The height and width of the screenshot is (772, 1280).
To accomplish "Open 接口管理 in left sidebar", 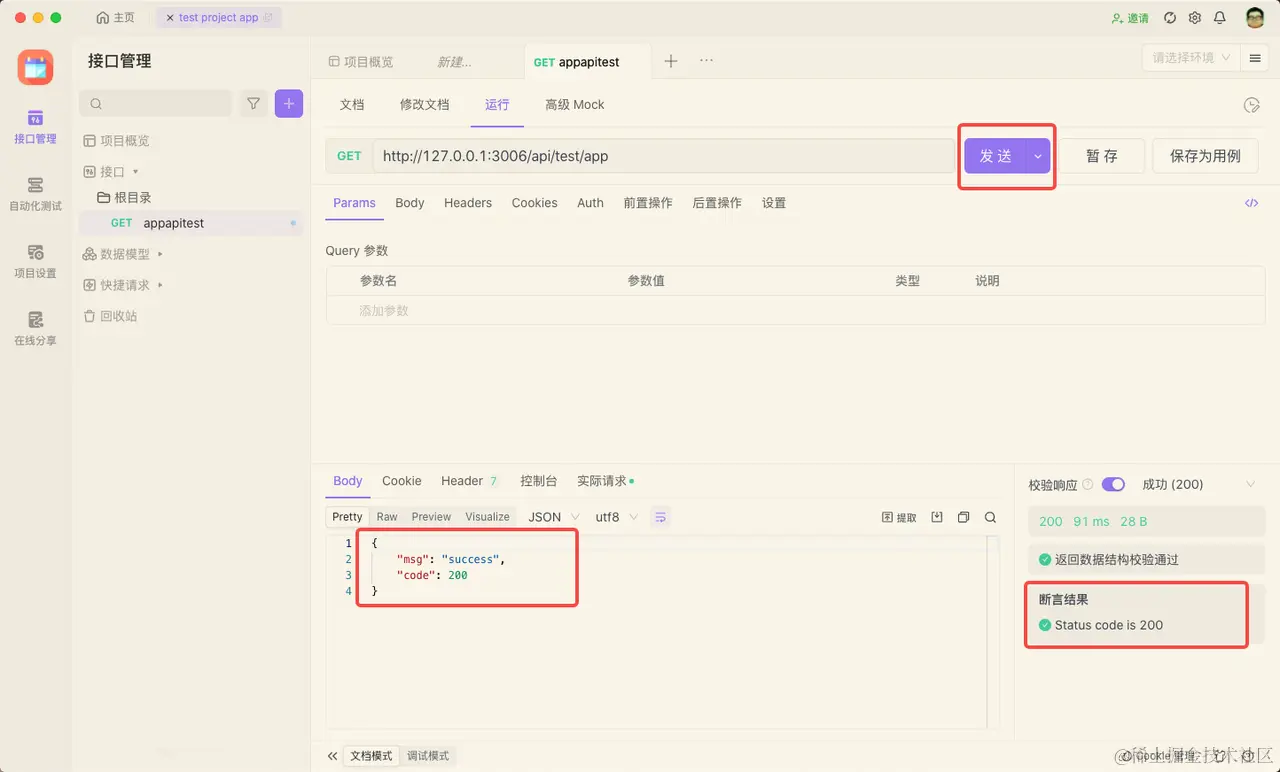I will click(x=35, y=127).
